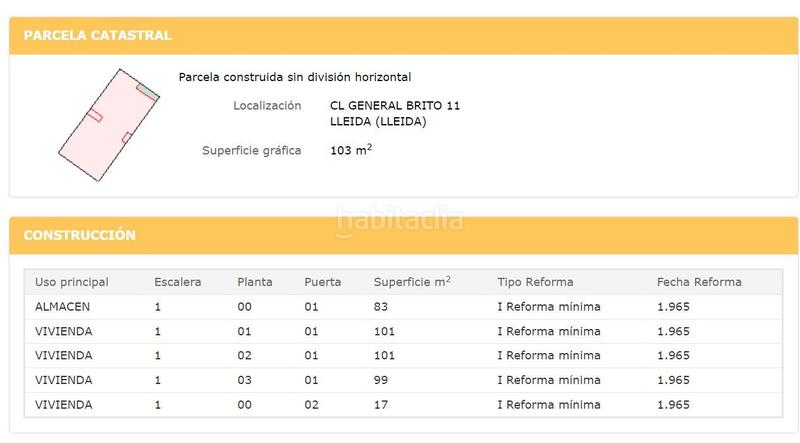This screenshot has width=800, height=443.
Task: Click the CONSTRUCCIÓN section header
Action: tap(80, 235)
